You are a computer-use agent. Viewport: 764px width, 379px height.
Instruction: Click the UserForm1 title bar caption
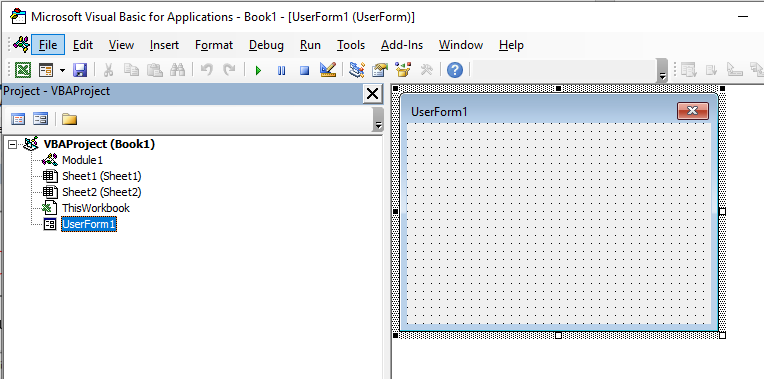coord(439,112)
